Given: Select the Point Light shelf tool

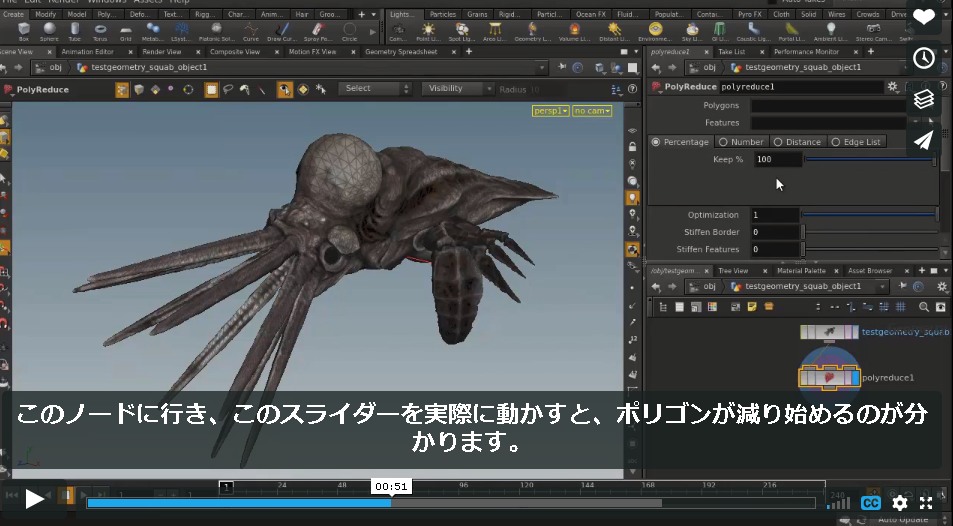Looking at the screenshot, I should coord(428,31).
